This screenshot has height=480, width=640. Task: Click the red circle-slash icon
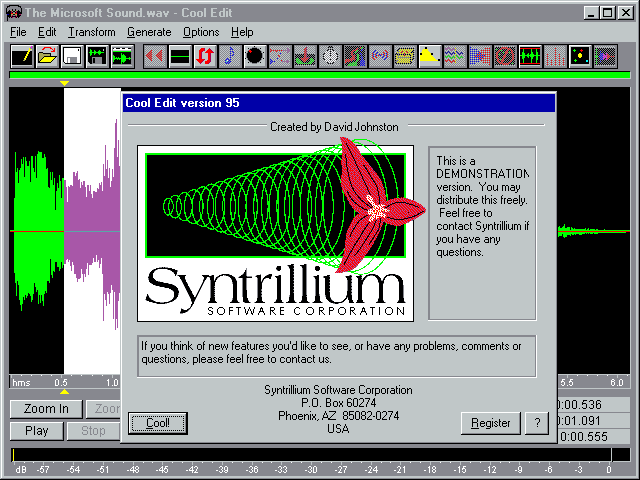pyautogui.click(x=505, y=56)
